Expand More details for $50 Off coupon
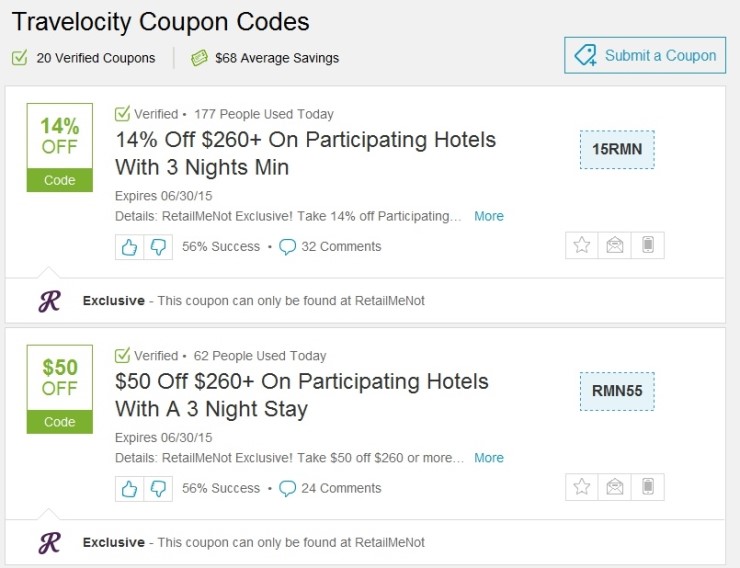740x568 pixels. [488, 458]
